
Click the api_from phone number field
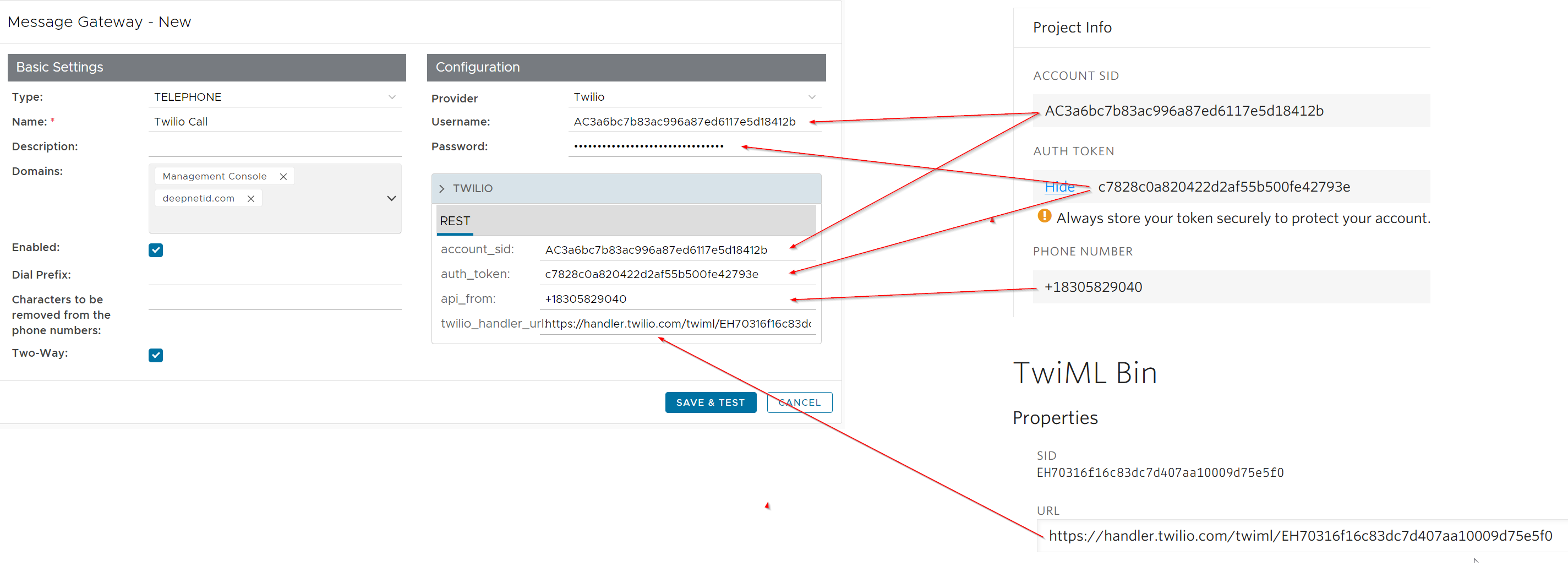point(678,299)
